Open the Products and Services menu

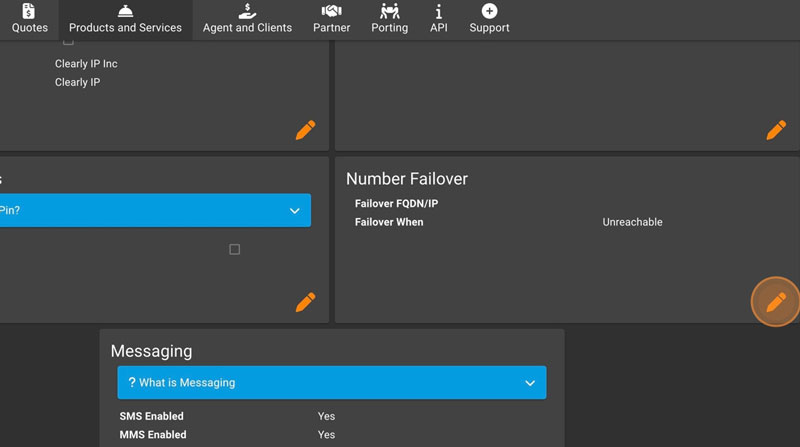[x=125, y=19]
